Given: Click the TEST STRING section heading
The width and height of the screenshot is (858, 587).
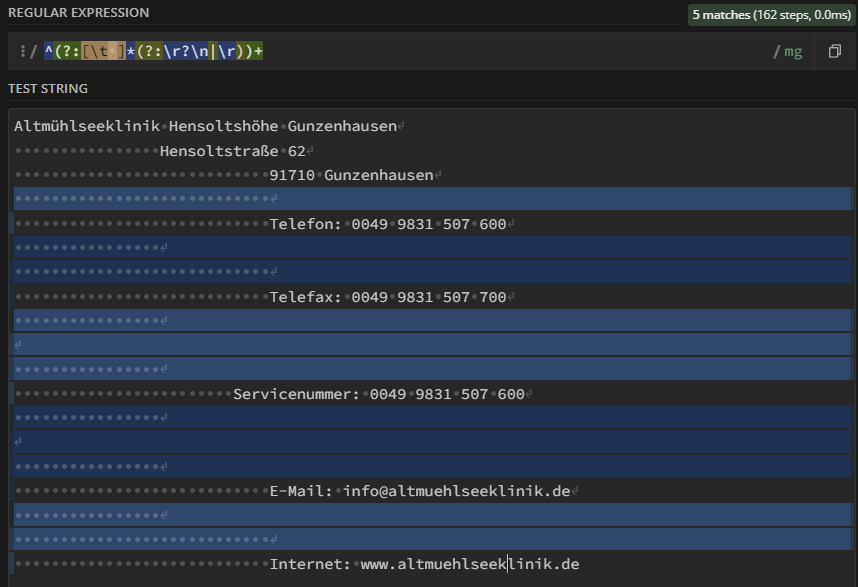Looking at the screenshot, I should point(48,88).
